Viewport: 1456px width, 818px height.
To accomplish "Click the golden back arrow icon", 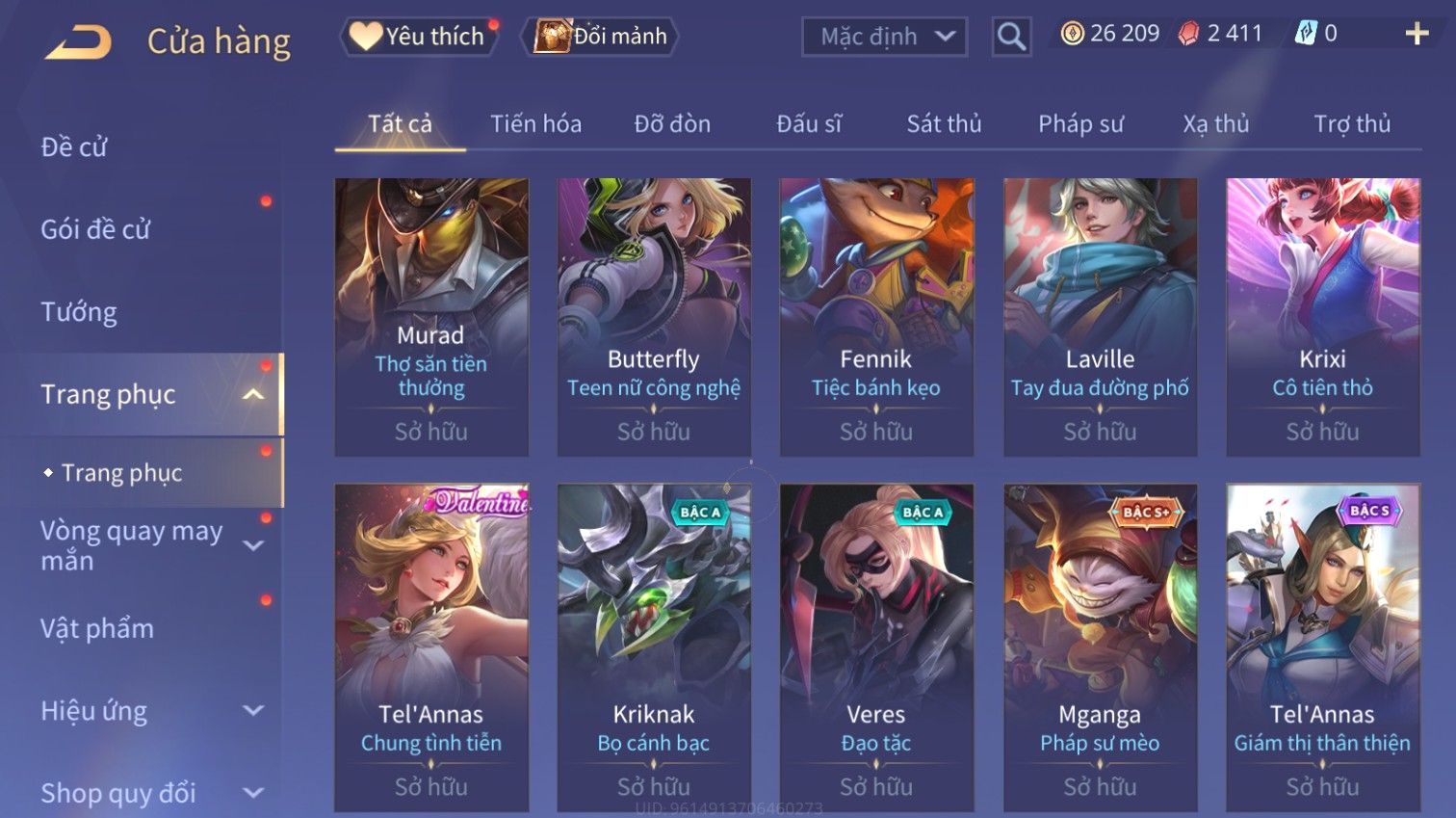I will coord(79,41).
